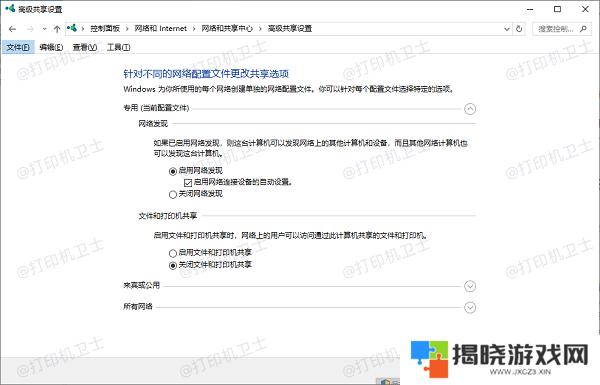Image resolution: width=600 pixels, height=385 pixels.
Task: Click 控制面板 in the breadcrumb
Action: 105,29
